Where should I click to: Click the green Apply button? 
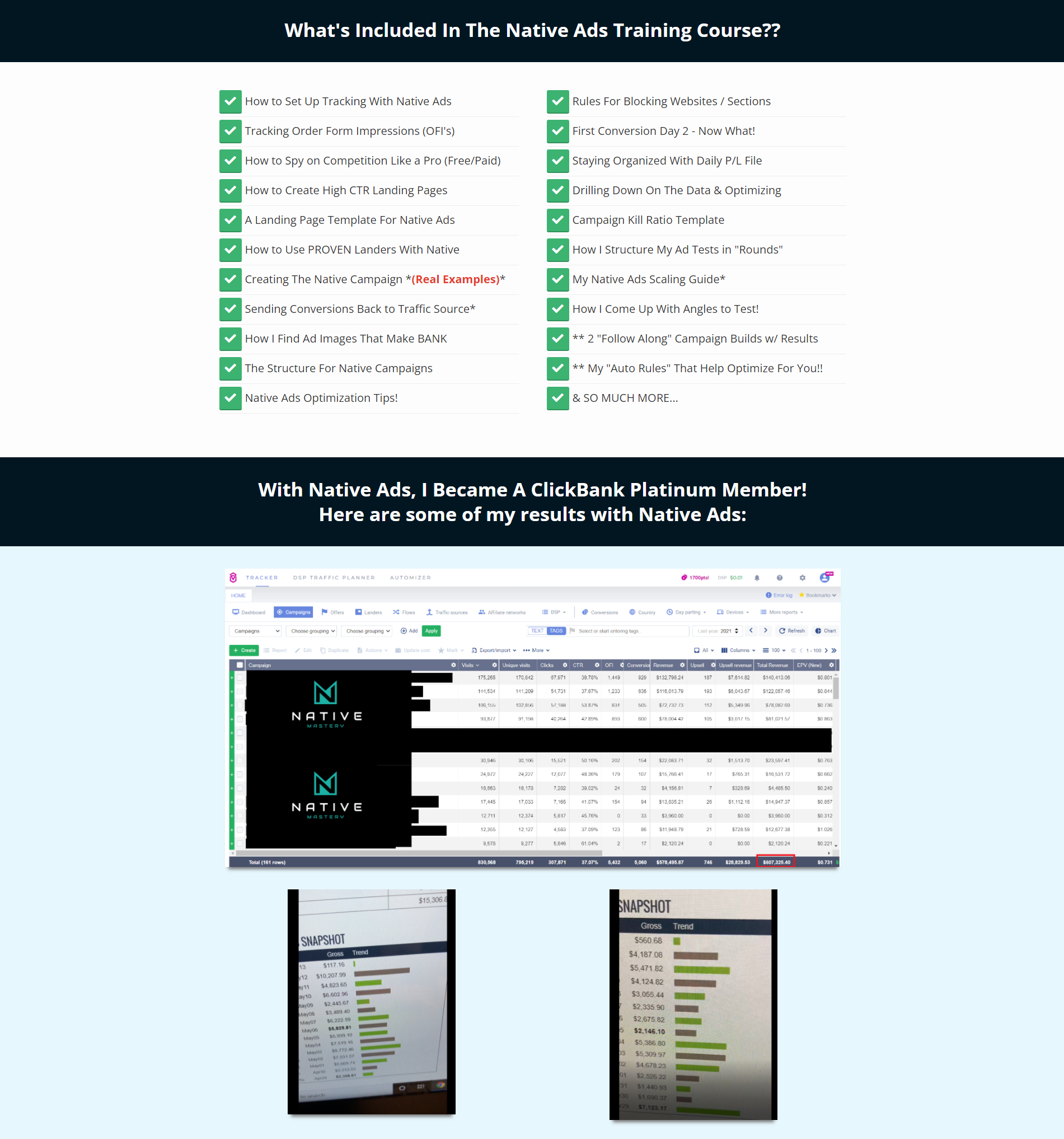432,631
